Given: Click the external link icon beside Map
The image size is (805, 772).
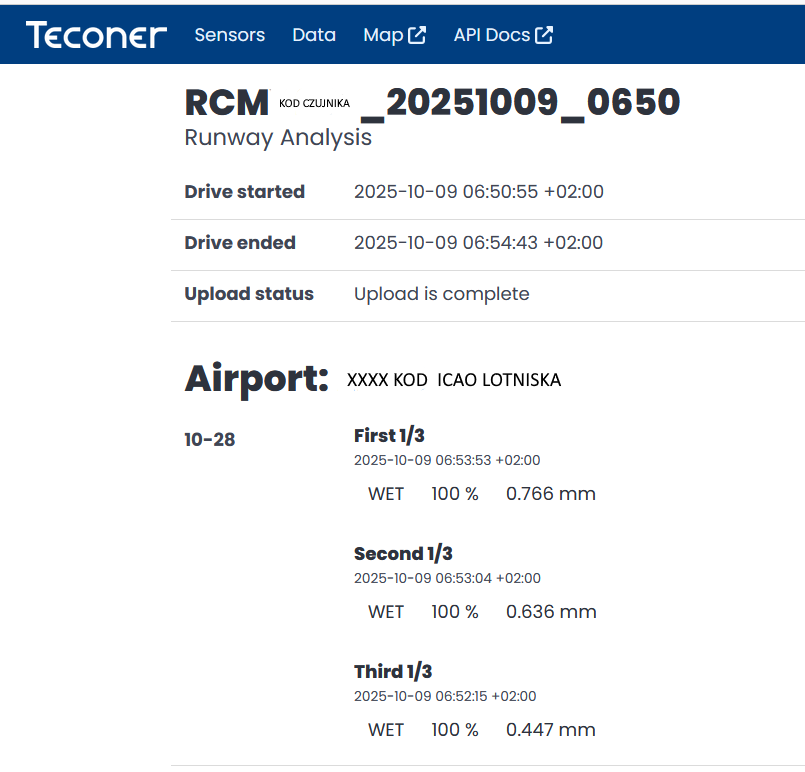Looking at the screenshot, I should point(417,35).
